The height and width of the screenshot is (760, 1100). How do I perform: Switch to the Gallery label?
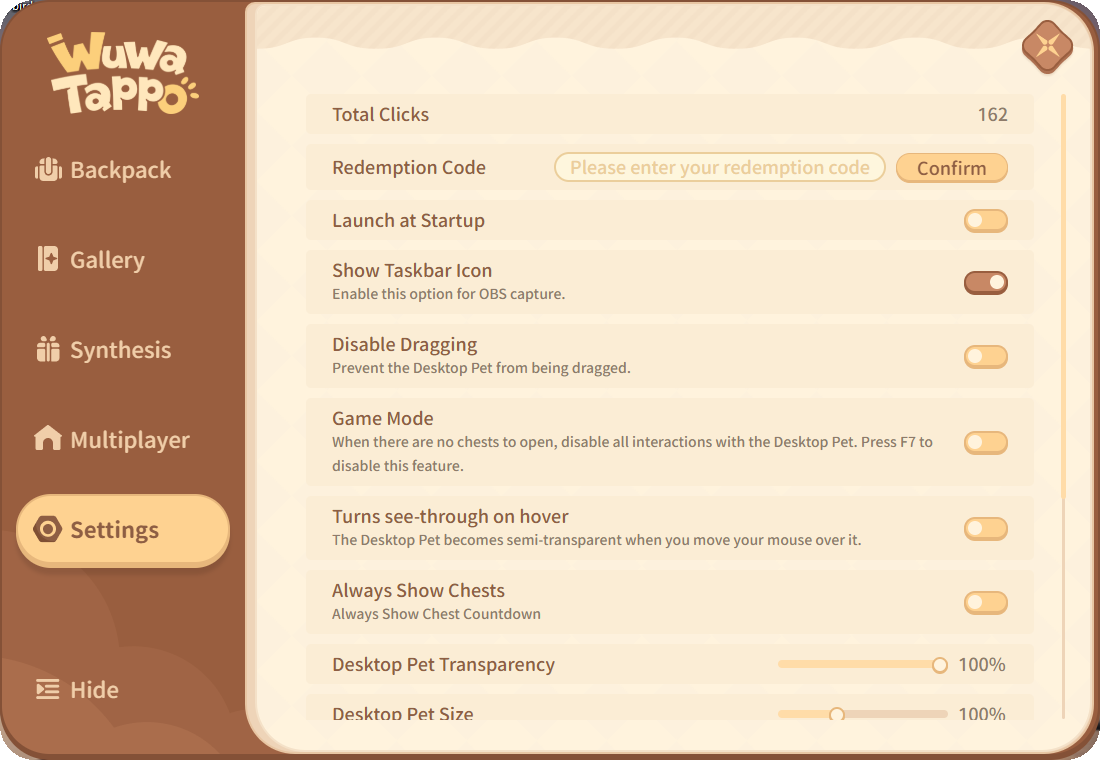(107, 260)
